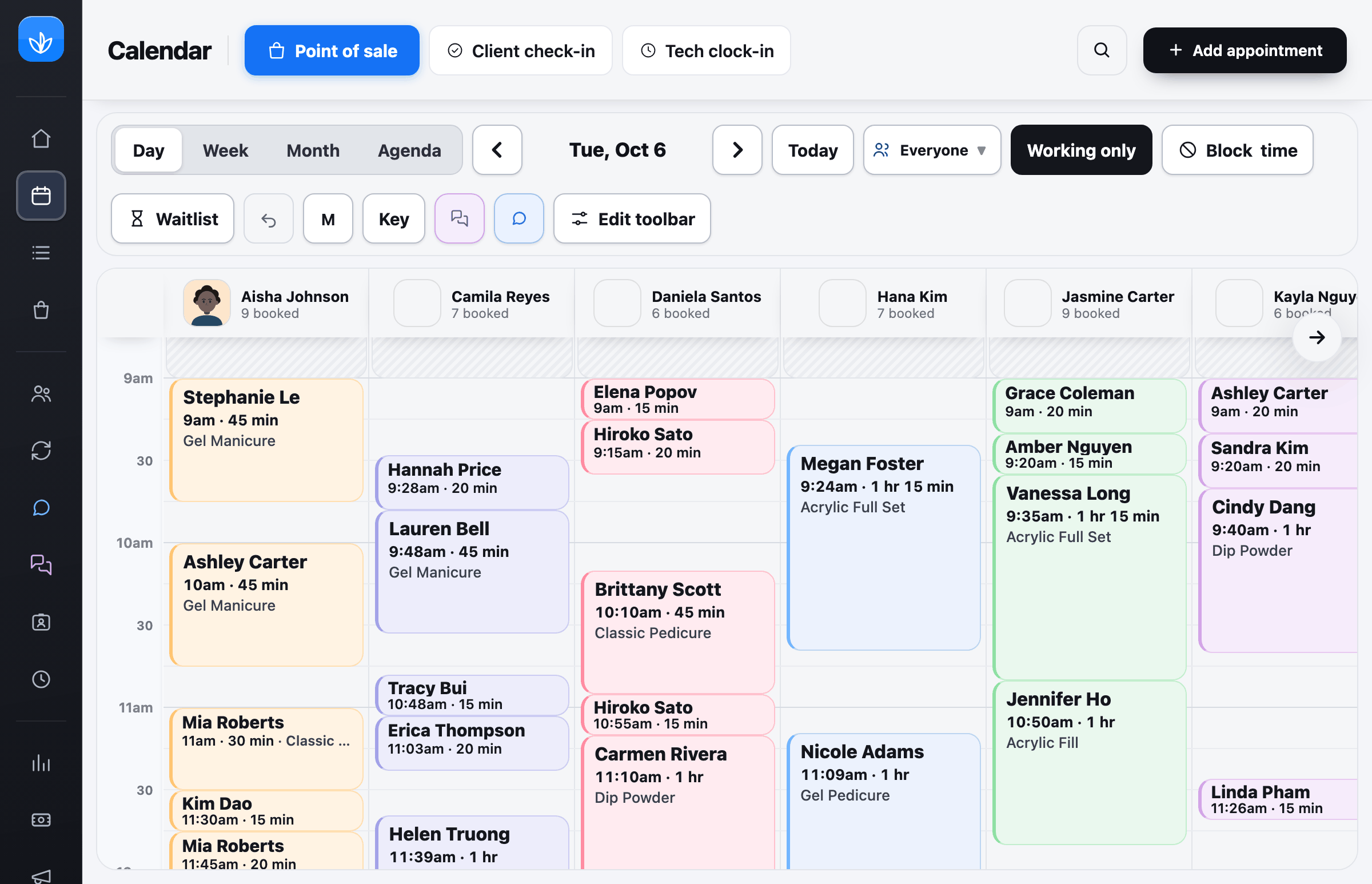The image size is (1372, 884).
Task: Click the Point of sale button
Action: (x=332, y=50)
